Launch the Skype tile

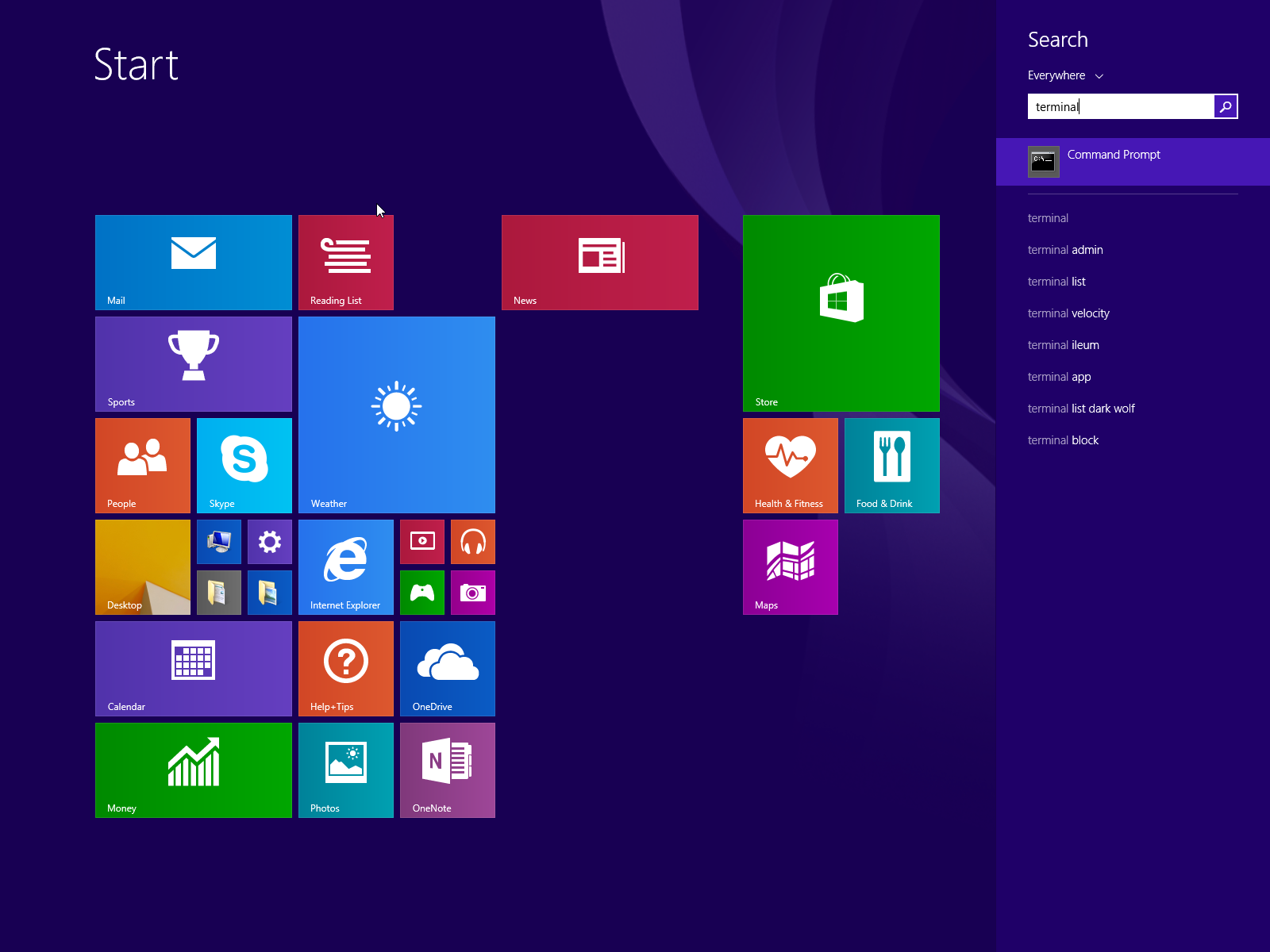pyautogui.click(x=244, y=465)
